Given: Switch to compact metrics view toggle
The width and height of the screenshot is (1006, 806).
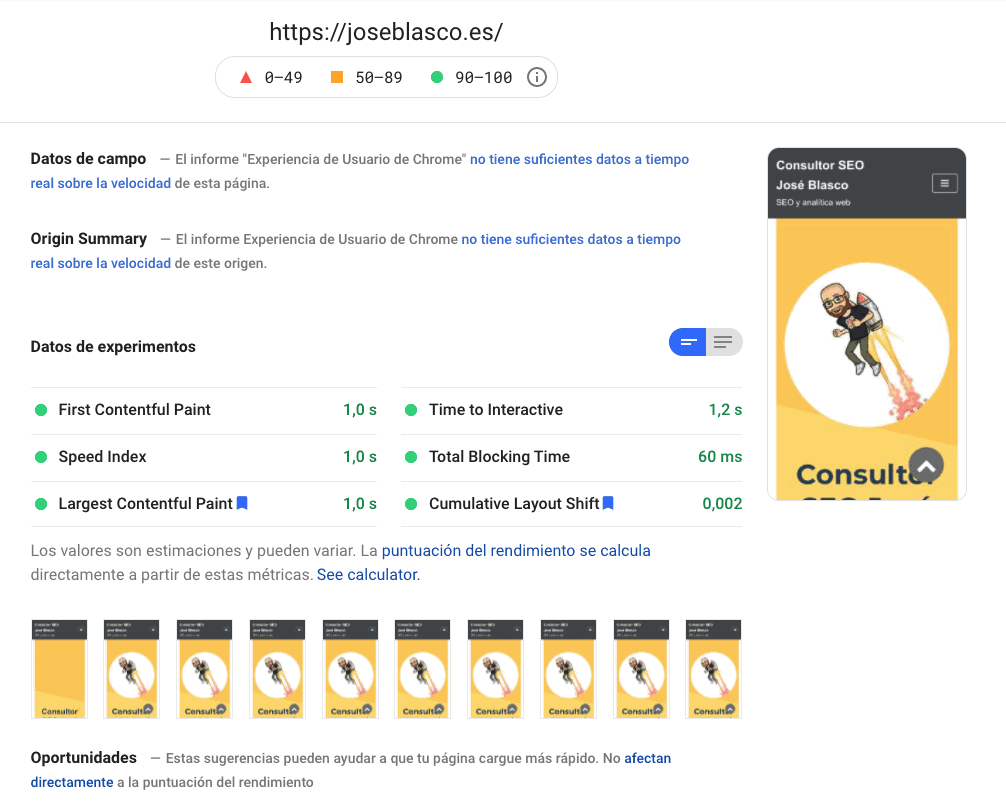Looking at the screenshot, I should point(688,342).
